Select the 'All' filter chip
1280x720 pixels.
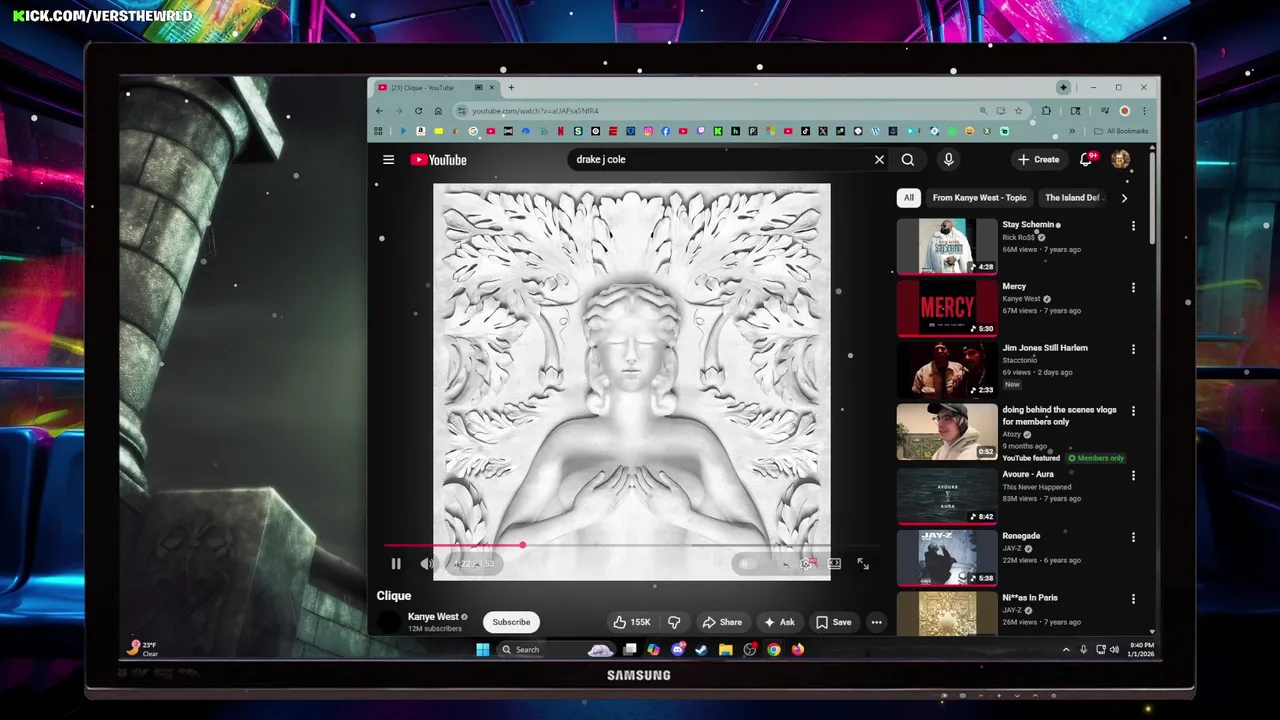(x=908, y=198)
